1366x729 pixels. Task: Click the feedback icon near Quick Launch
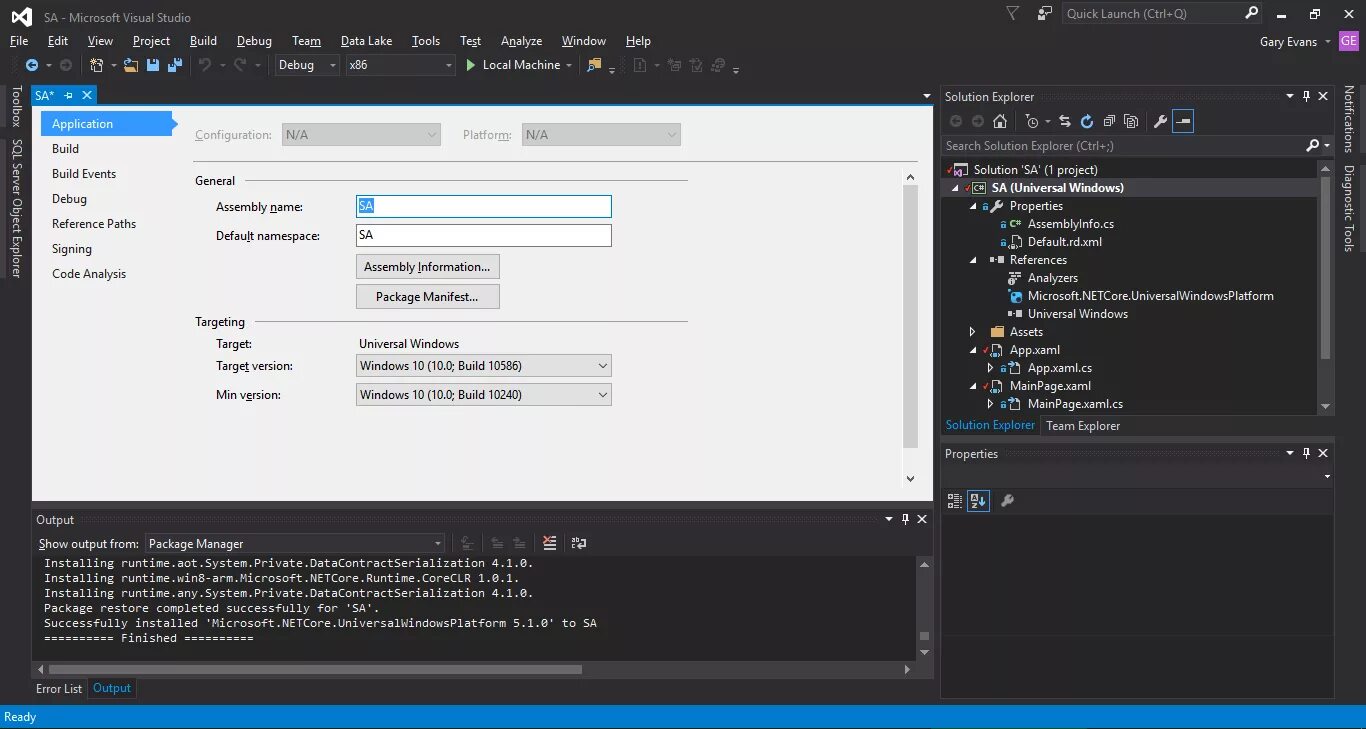[1045, 14]
